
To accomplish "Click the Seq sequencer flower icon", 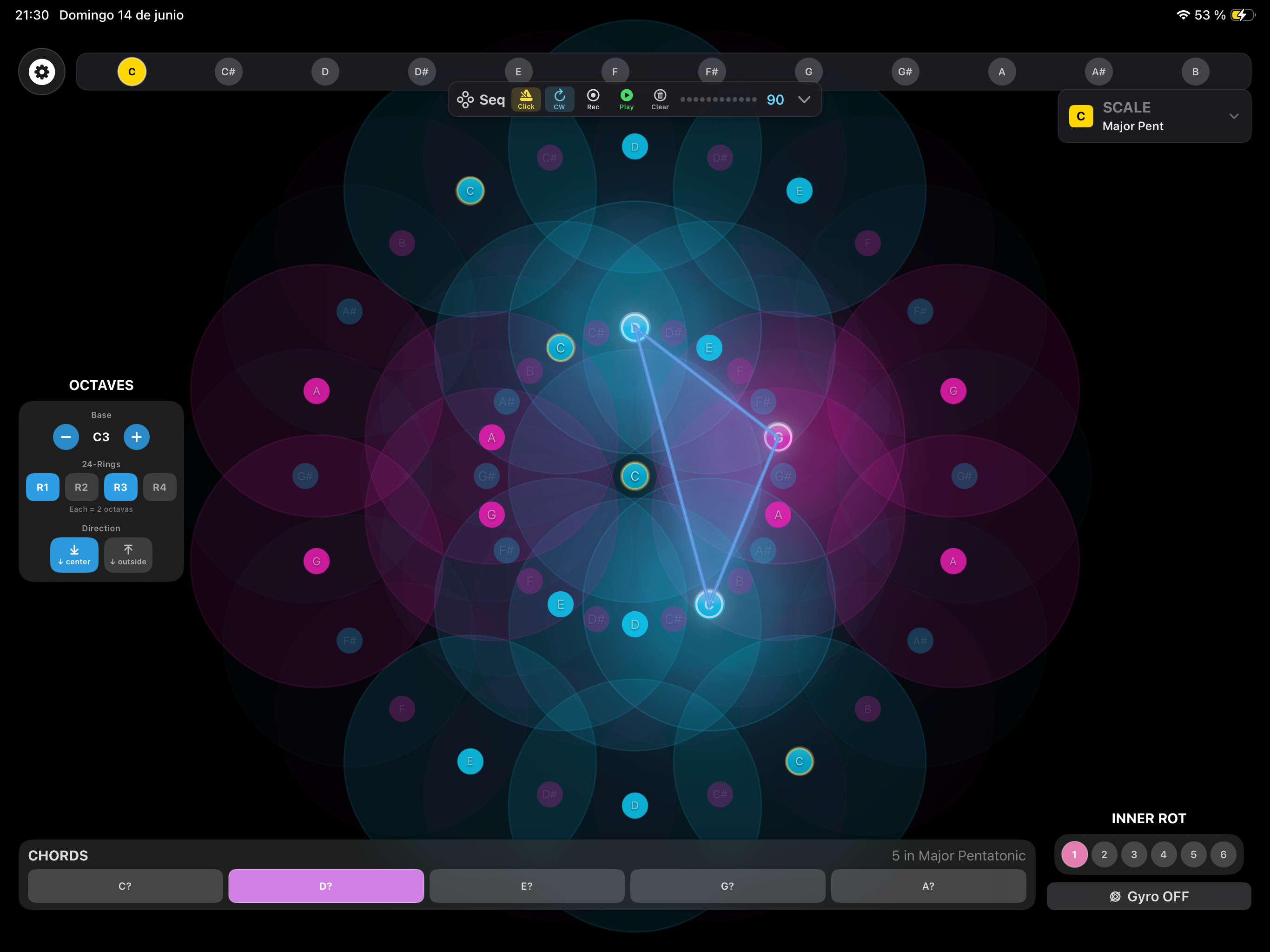I will pyautogui.click(x=465, y=100).
